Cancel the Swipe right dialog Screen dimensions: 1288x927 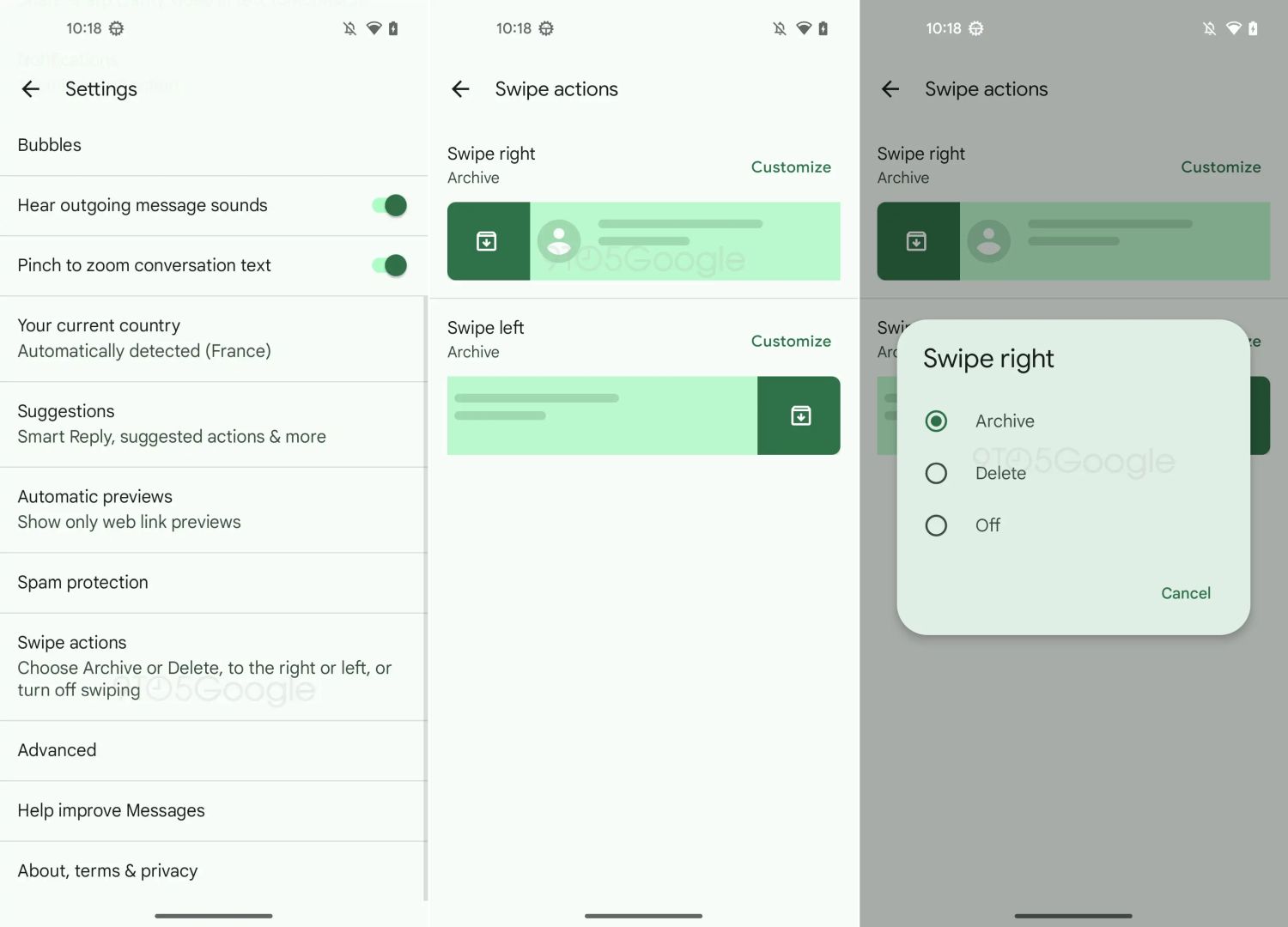pos(1185,593)
